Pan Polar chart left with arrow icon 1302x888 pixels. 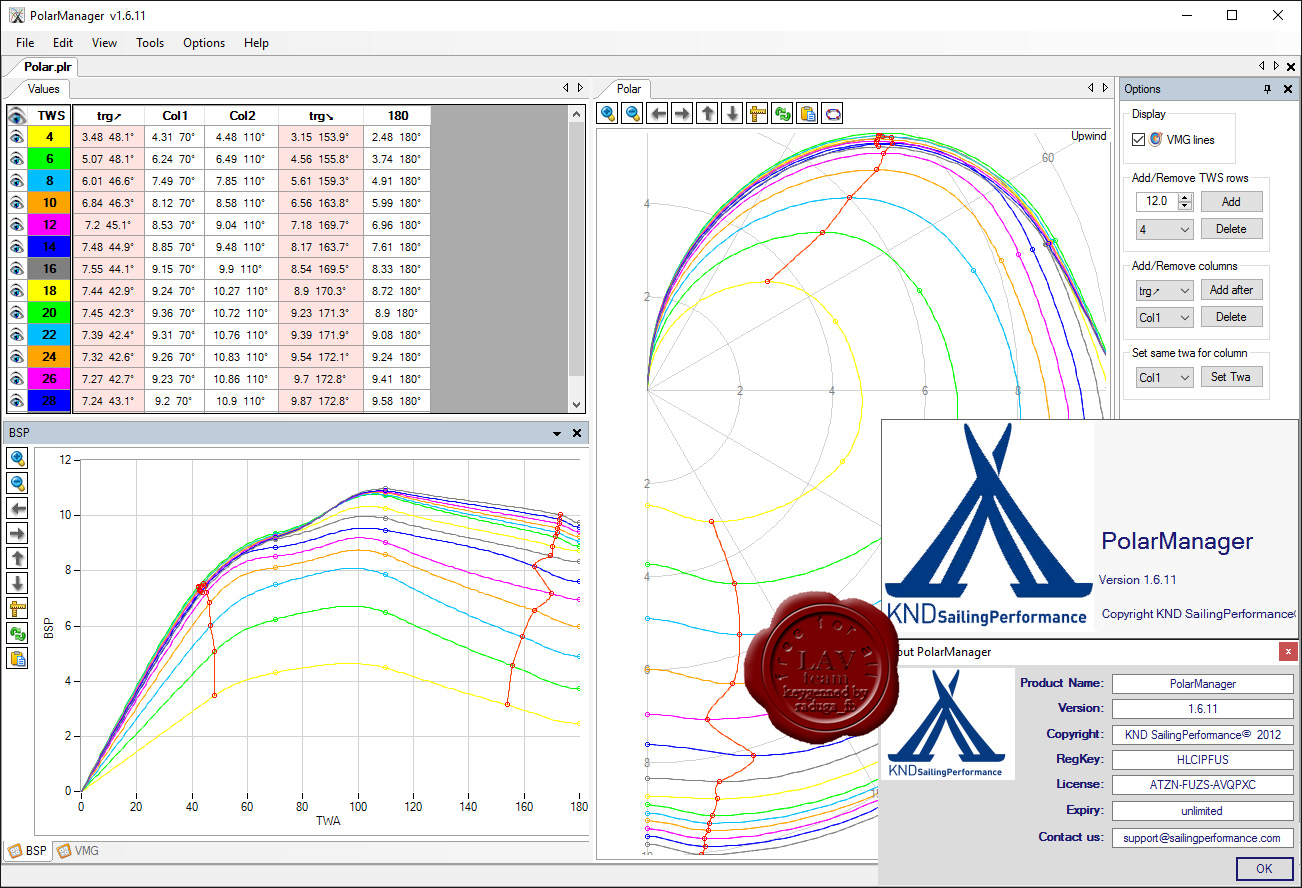pyautogui.click(x=657, y=113)
